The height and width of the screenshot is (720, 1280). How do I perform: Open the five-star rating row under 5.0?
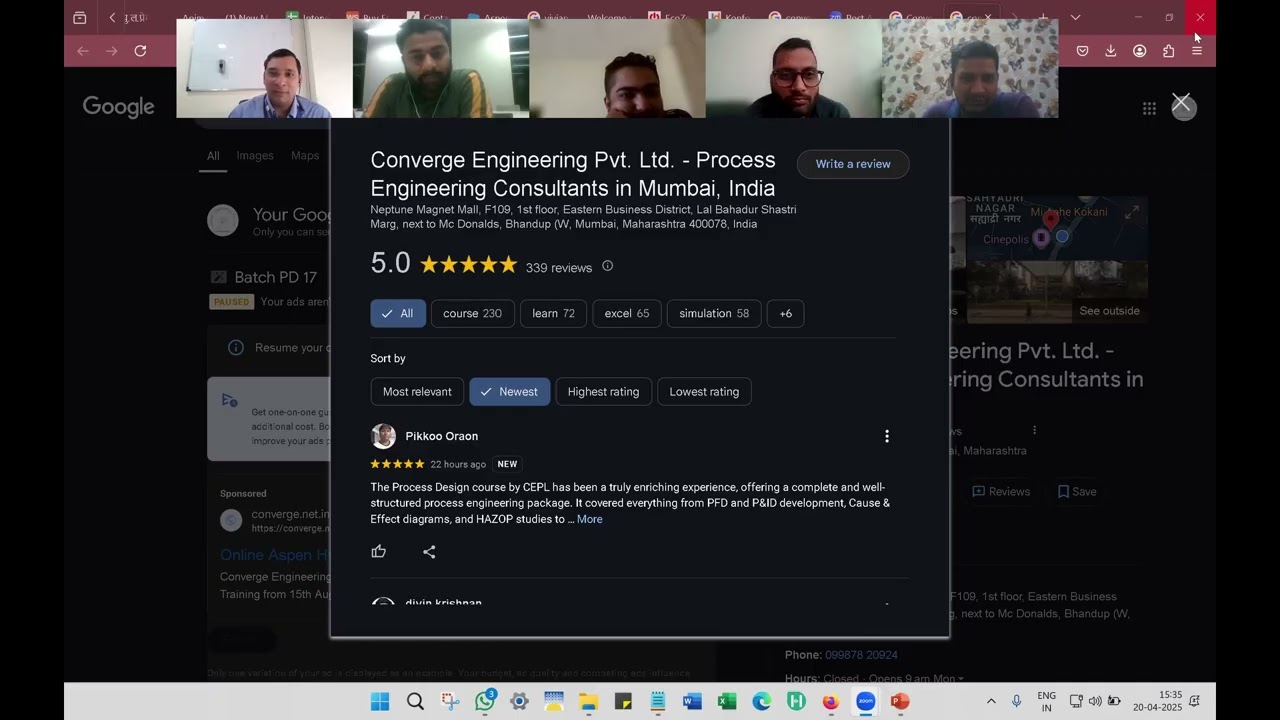pyautogui.click(x=468, y=265)
